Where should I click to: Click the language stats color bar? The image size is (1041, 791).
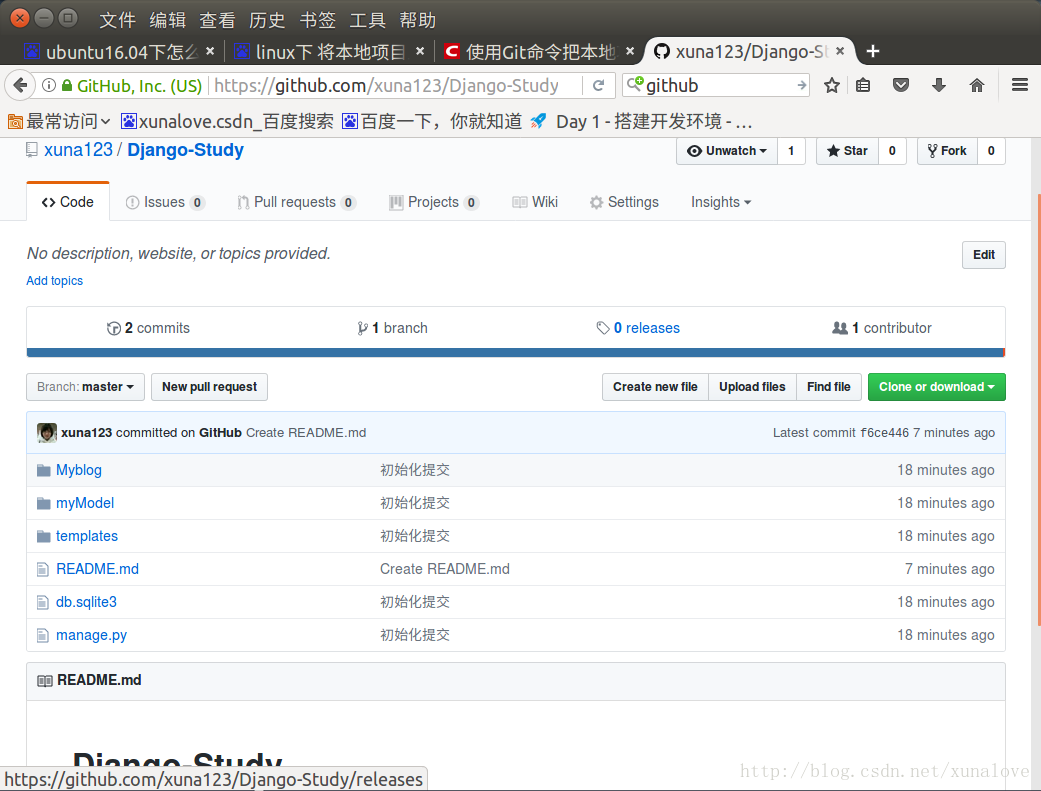click(516, 353)
